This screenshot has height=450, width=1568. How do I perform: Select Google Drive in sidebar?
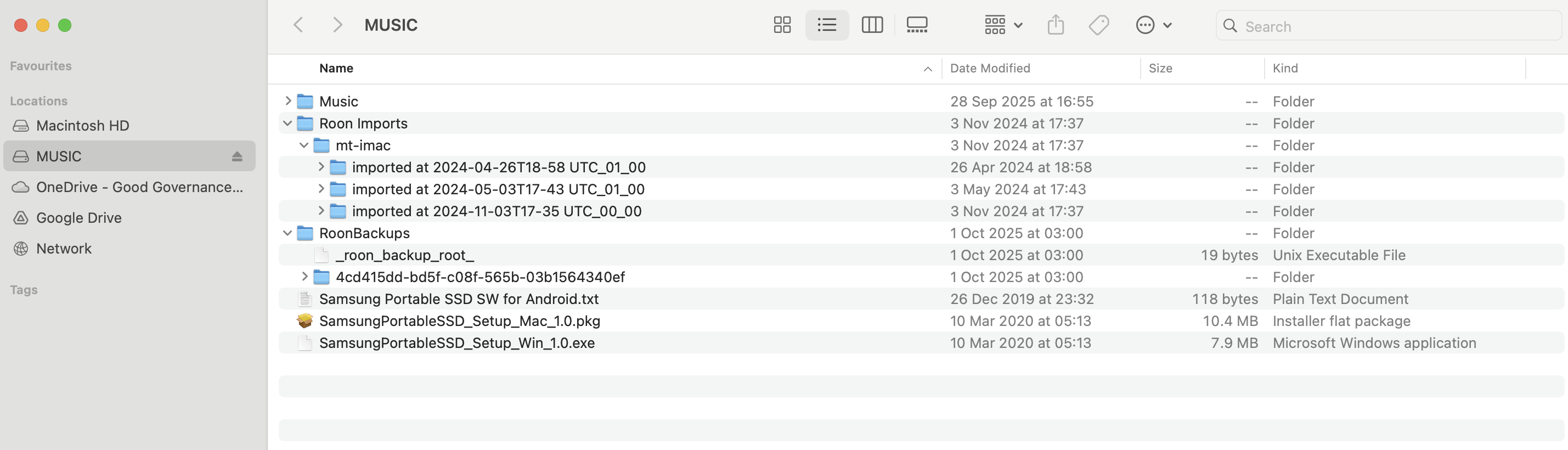[78, 218]
